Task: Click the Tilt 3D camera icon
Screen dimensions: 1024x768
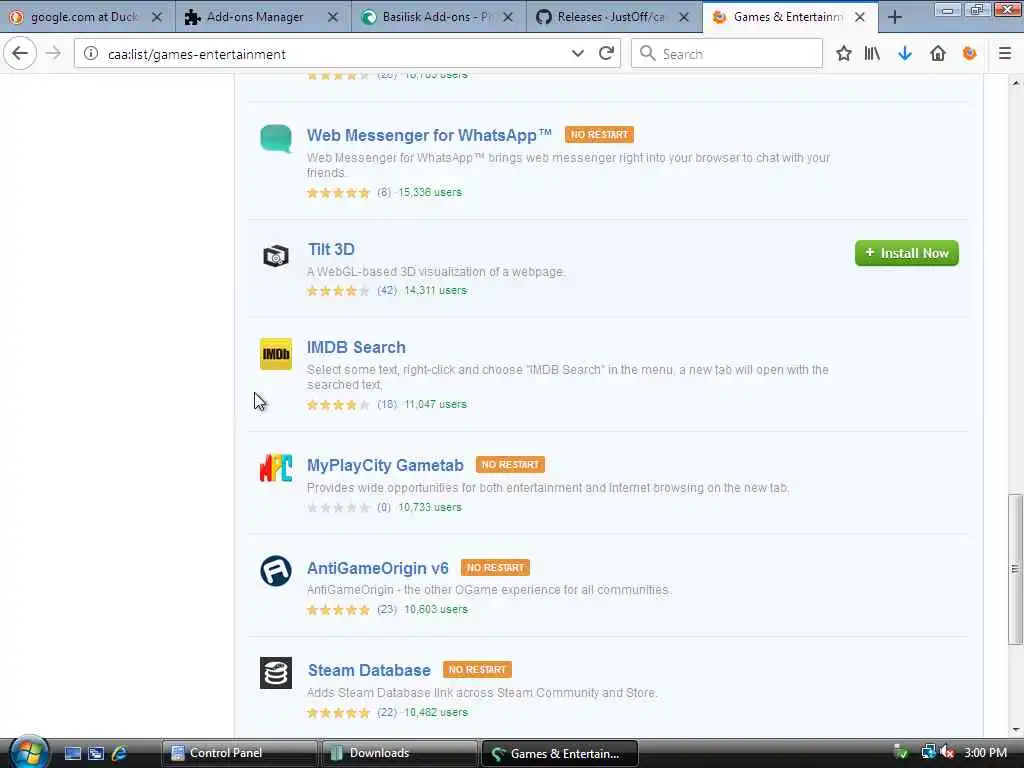Action: [x=276, y=256]
